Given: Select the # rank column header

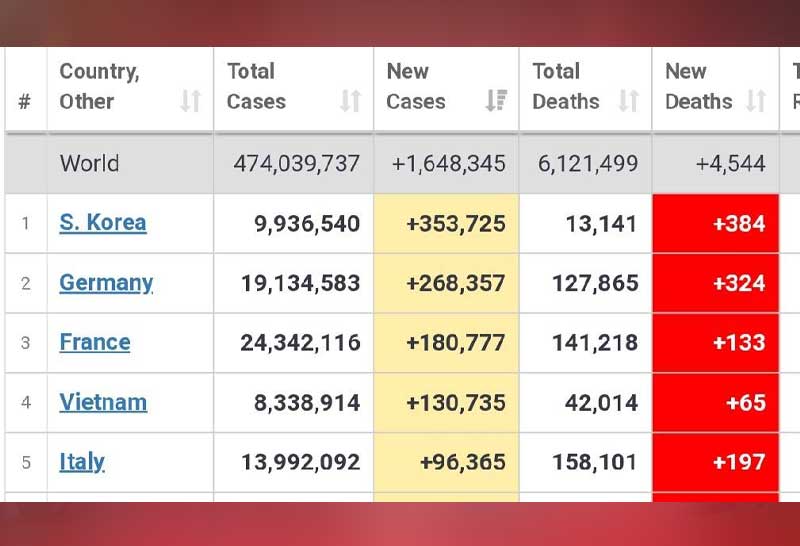Looking at the screenshot, I should tap(25, 101).
